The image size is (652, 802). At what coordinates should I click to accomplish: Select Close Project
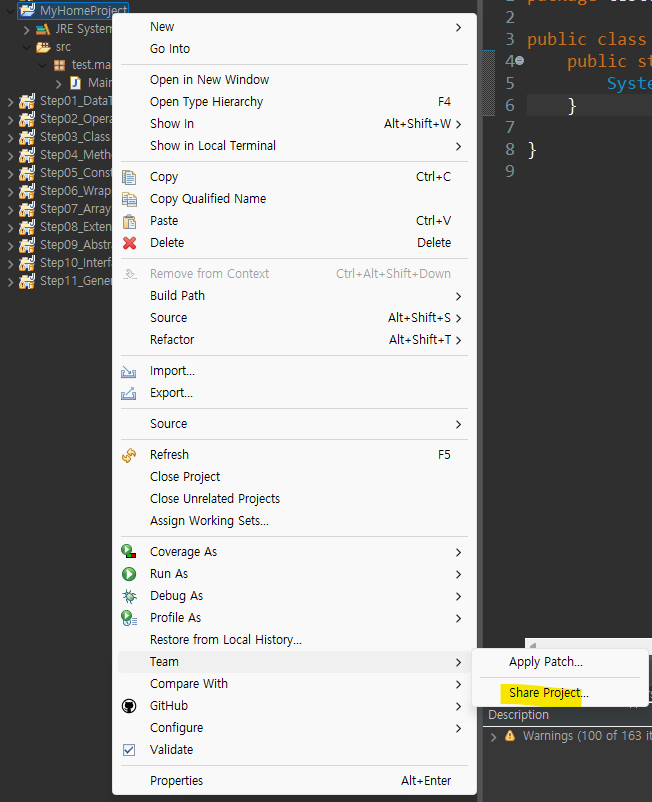pyautogui.click(x=294, y=477)
